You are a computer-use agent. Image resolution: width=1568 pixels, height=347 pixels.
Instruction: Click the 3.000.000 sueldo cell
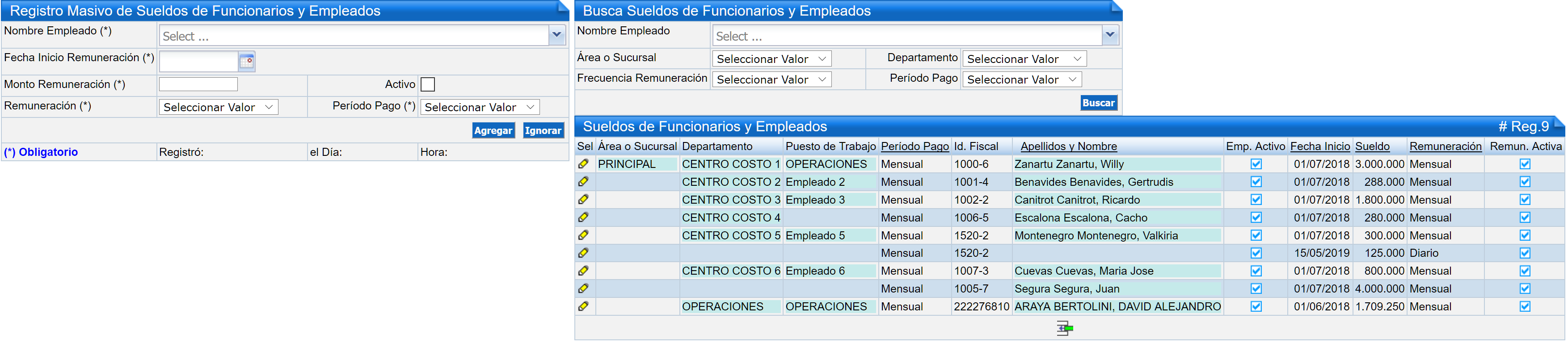[1379, 164]
